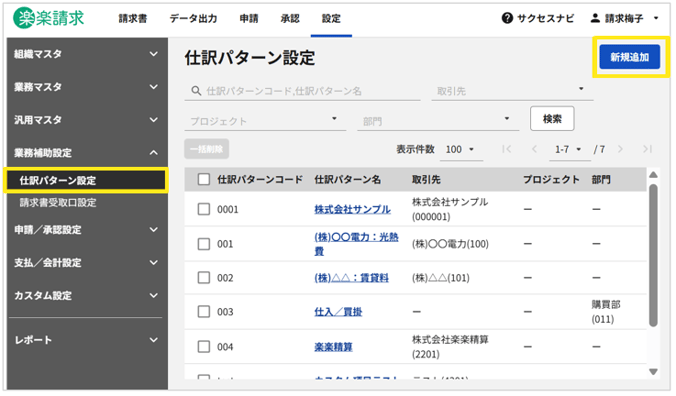676x396 pixels.
Task: Open the データ出力 top menu
Action: pyautogui.click(x=193, y=19)
